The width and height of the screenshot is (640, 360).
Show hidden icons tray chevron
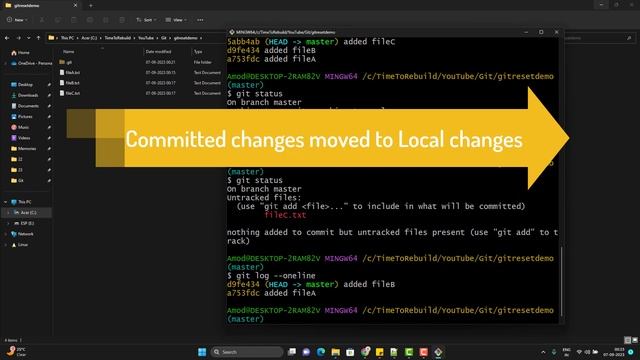pos(543,352)
